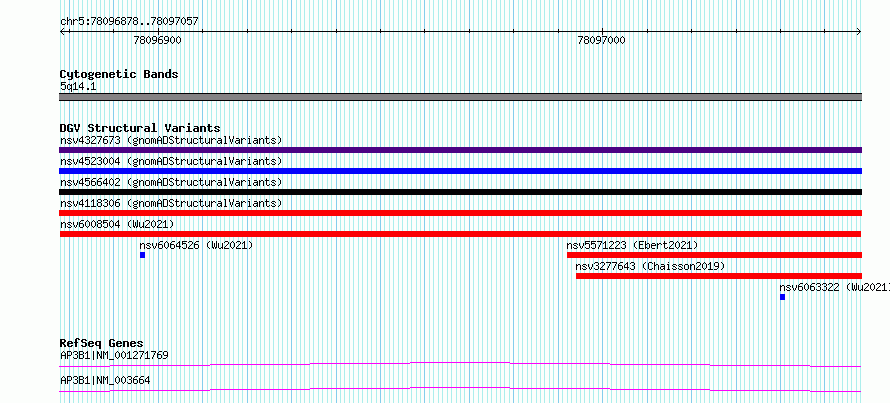Screen dimensions: 890x403
Task: Select the gray 5q14.1 cytogenetic band bar
Action: pos(460,97)
